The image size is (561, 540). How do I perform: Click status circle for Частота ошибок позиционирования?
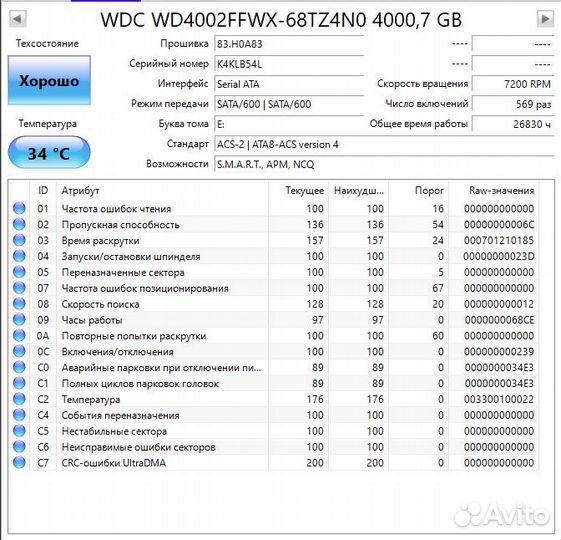click(x=19, y=288)
